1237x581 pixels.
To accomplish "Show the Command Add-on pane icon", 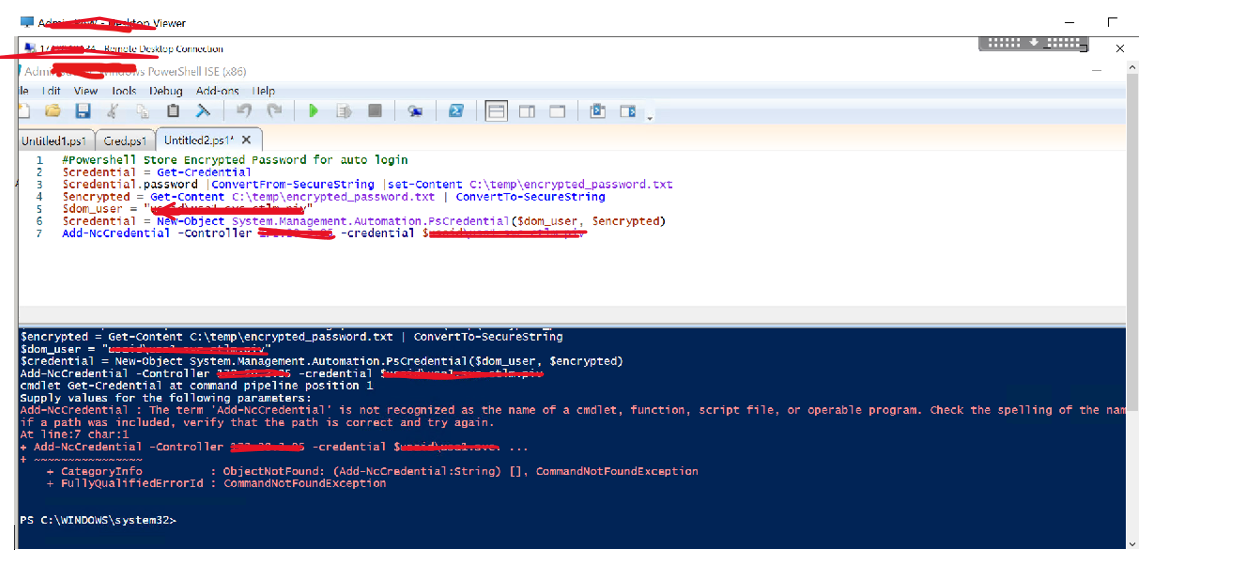I will [x=628, y=111].
